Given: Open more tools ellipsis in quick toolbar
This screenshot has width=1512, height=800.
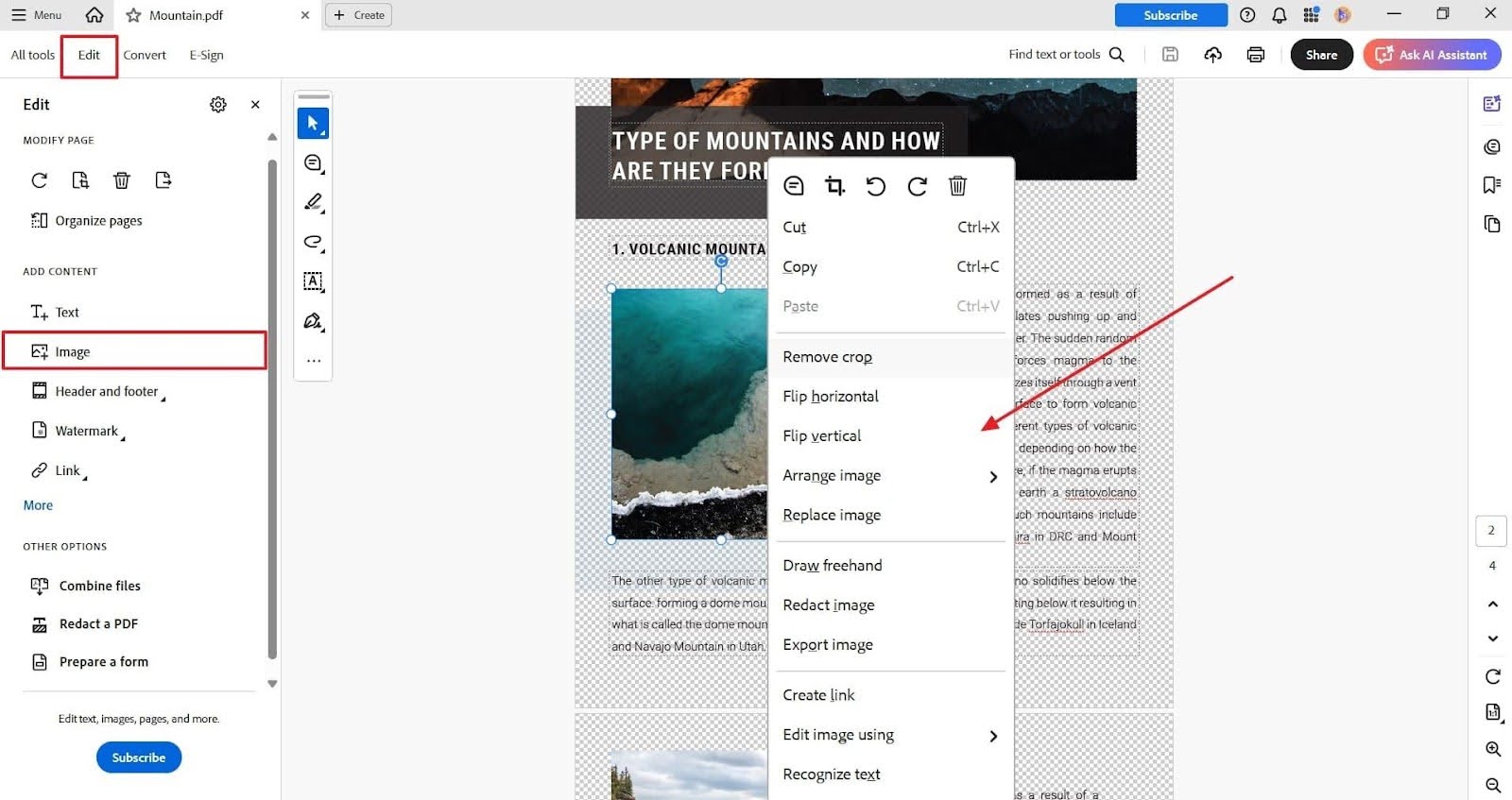Looking at the screenshot, I should (314, 361).
